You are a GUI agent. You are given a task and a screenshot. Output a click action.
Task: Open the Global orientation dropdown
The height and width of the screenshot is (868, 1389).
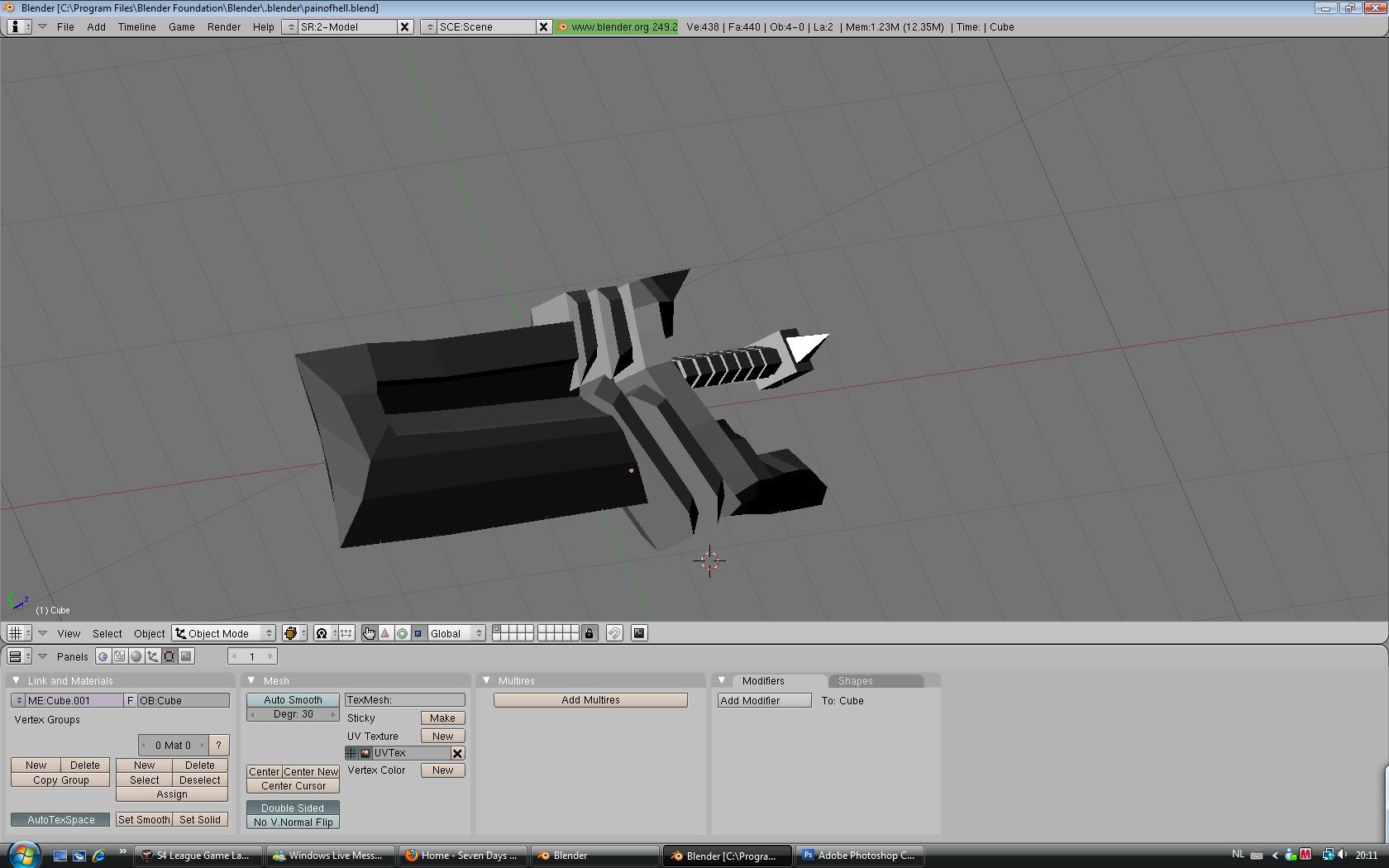click(x=456, y=633)
